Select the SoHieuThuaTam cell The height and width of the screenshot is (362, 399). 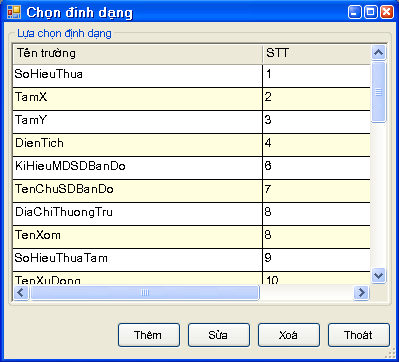[138, 260]
